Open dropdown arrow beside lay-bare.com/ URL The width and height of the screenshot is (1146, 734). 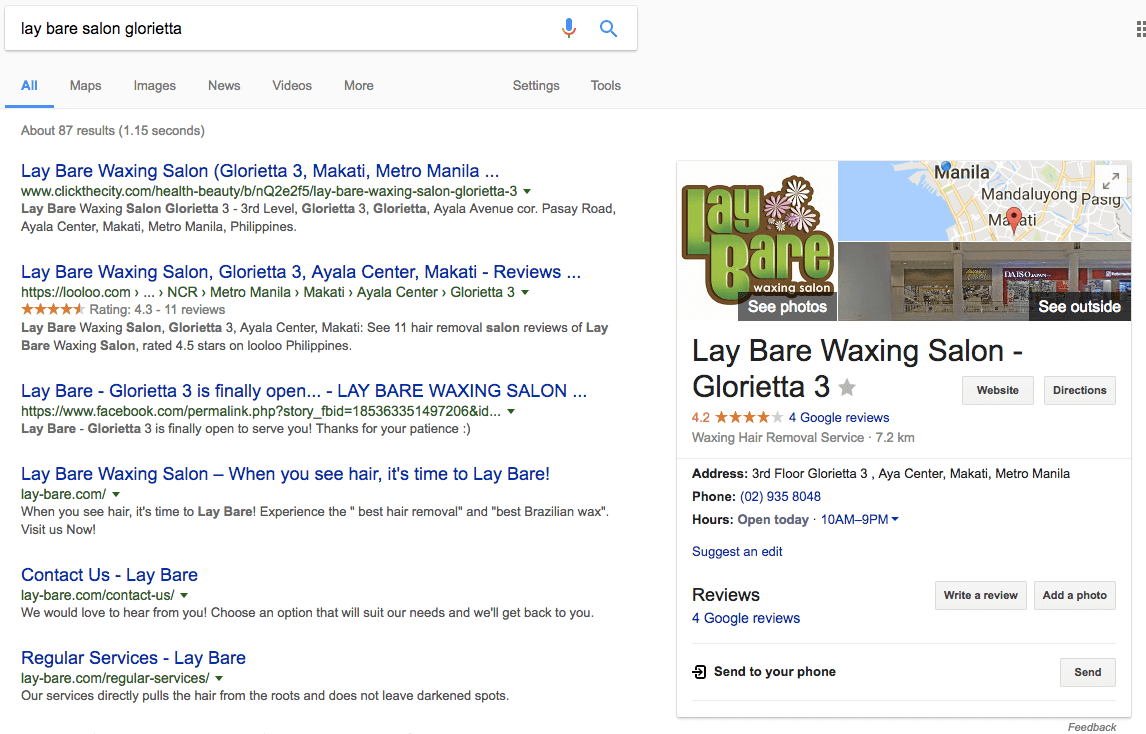pos(115,495)
